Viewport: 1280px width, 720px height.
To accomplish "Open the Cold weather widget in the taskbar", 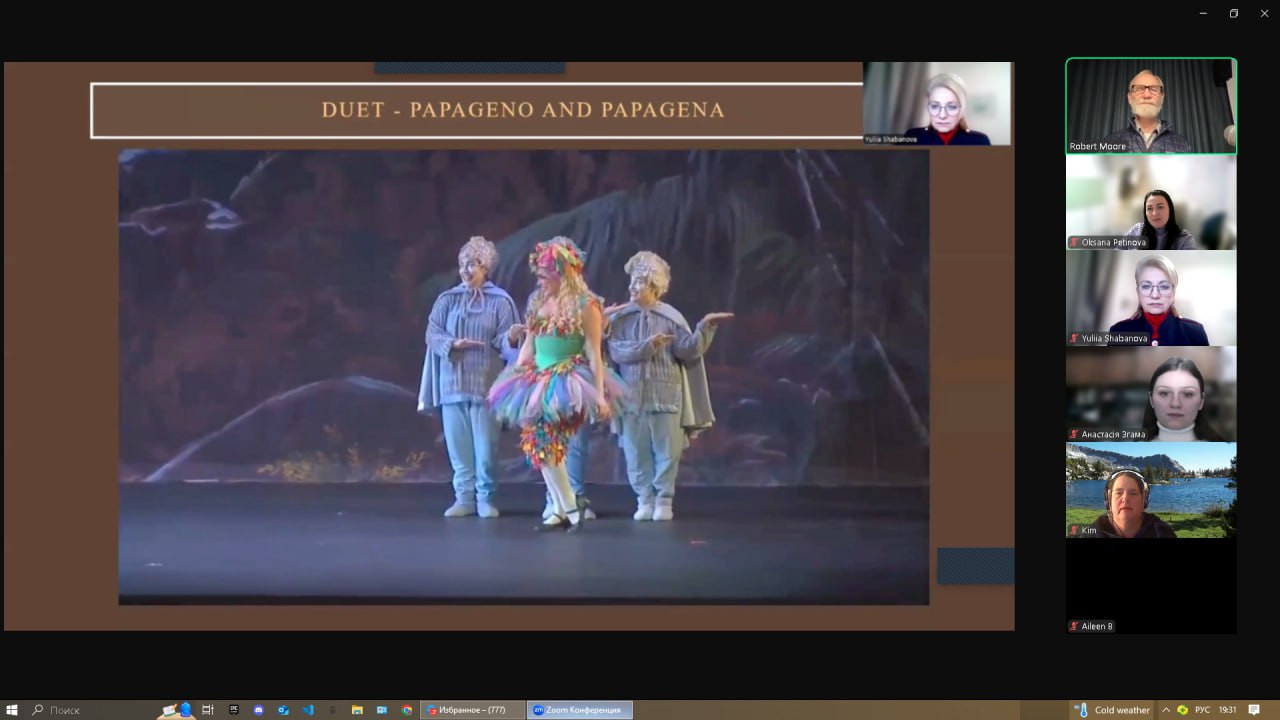I will click(x=1112, y=710).
